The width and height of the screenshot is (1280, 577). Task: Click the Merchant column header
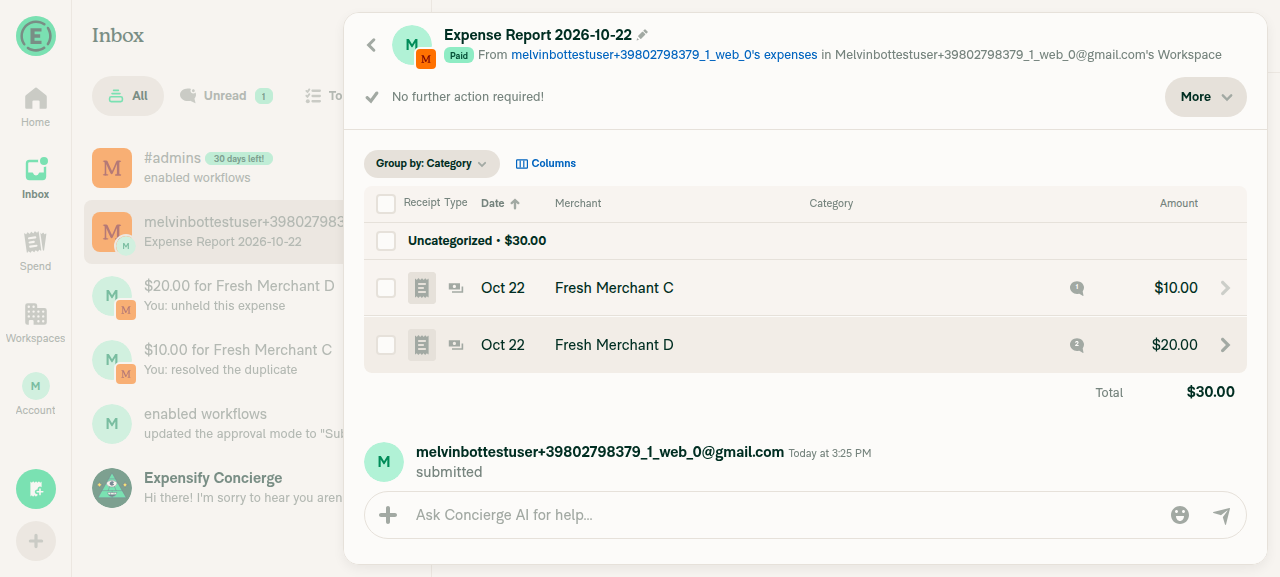tap(578, 203)
